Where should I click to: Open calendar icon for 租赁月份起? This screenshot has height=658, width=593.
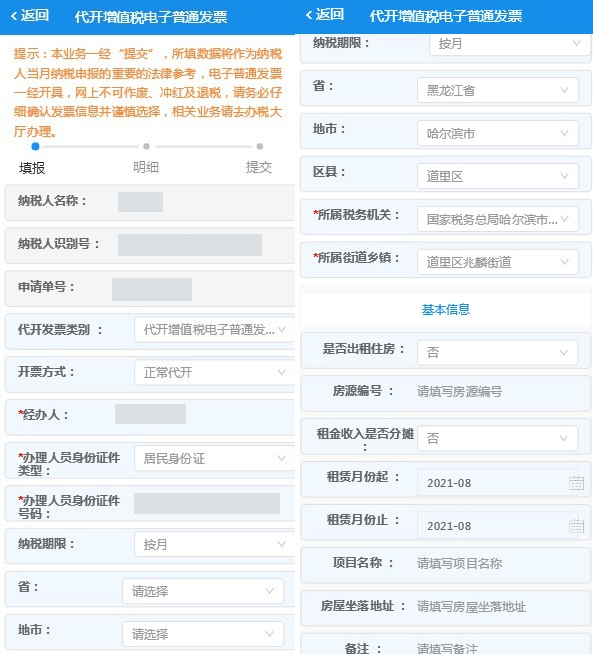576,483
